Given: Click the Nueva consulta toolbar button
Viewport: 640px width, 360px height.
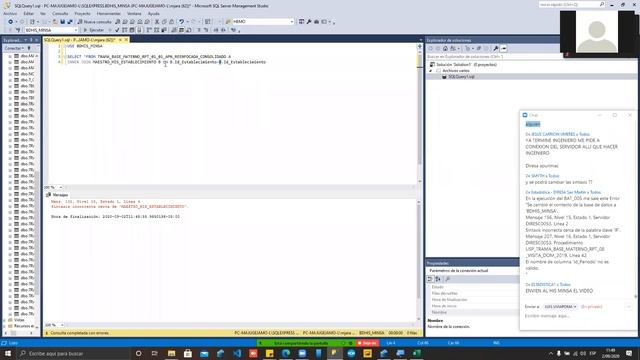Looking at the screenshot, I should tap(95, 22).
